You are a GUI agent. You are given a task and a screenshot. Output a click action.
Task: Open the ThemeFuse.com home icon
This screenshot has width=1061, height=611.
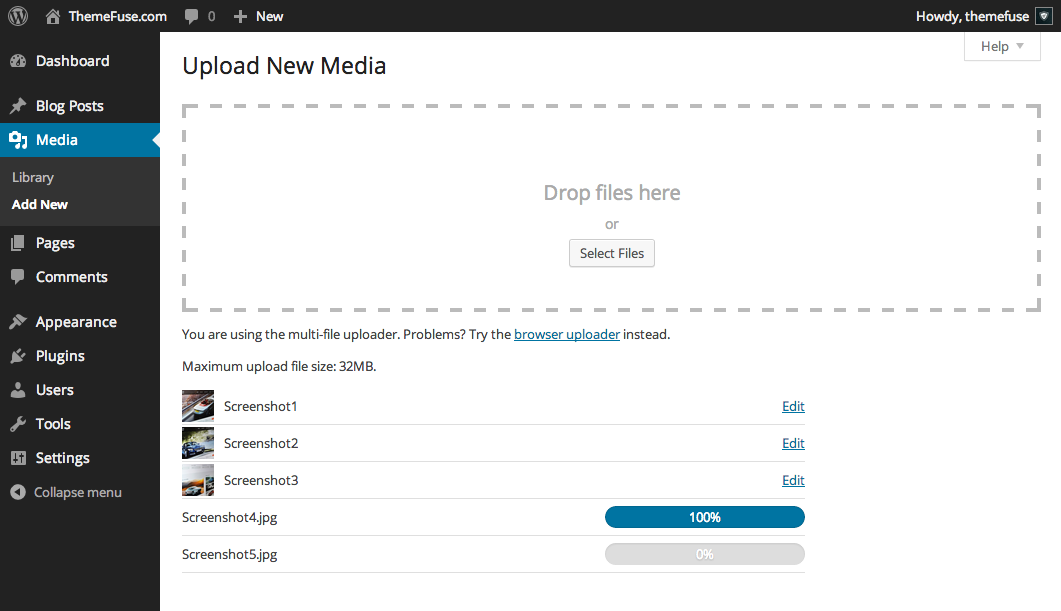tap(53, 16)
